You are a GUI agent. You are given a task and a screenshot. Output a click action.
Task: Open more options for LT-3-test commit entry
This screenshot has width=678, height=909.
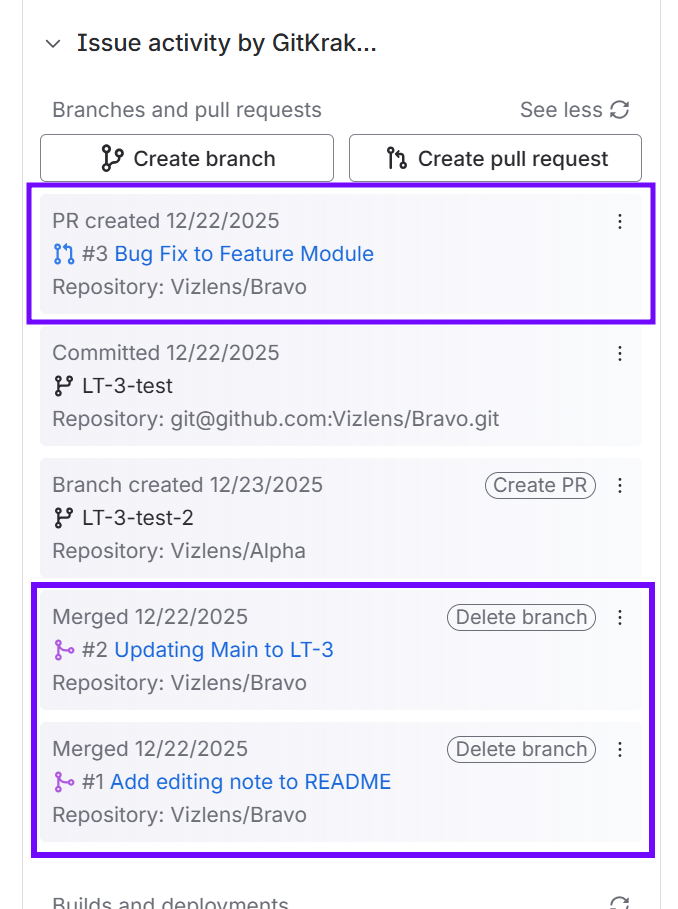620,353
